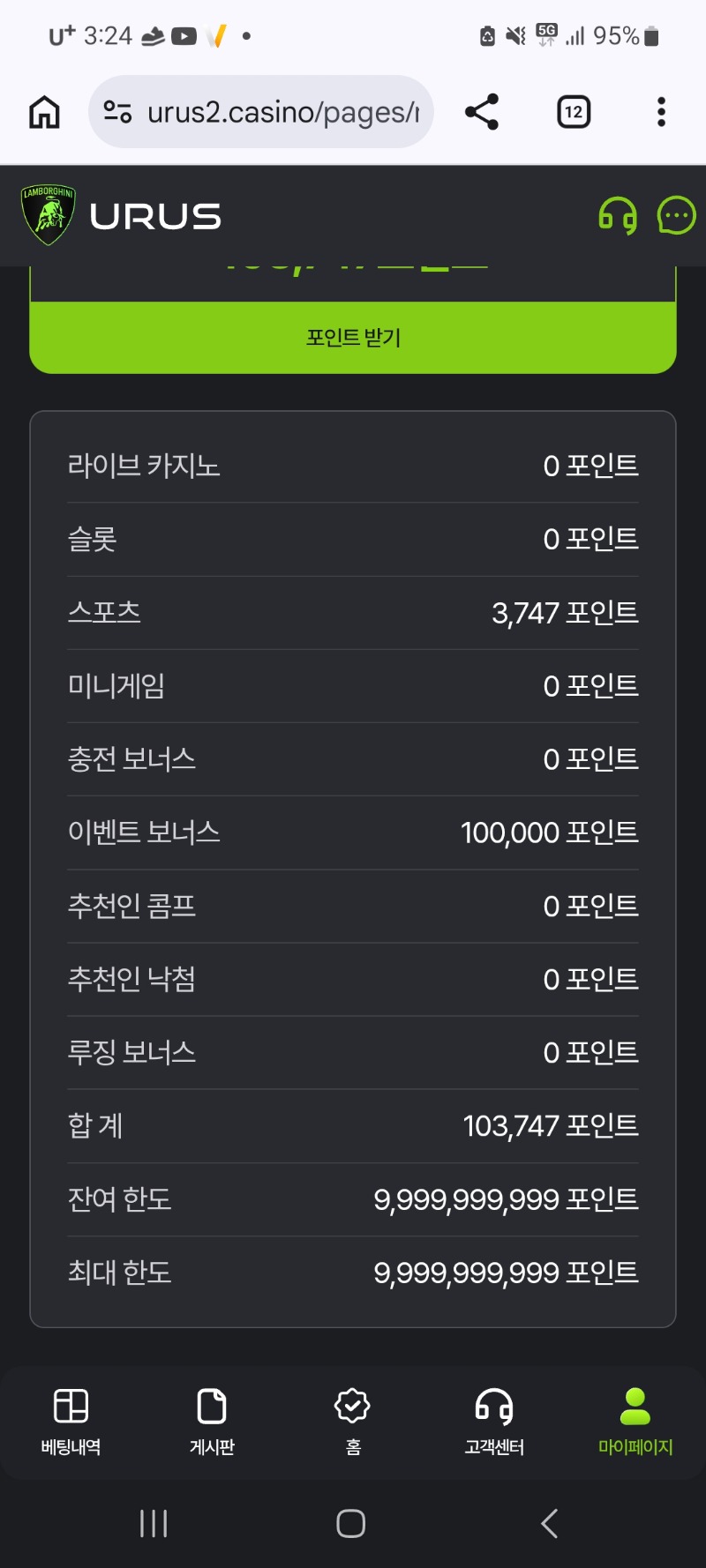Tap the 이벤트 보너스 100,000 포인트 row
This screenshot has width=706, height=1568.
[x=353, y=833]
